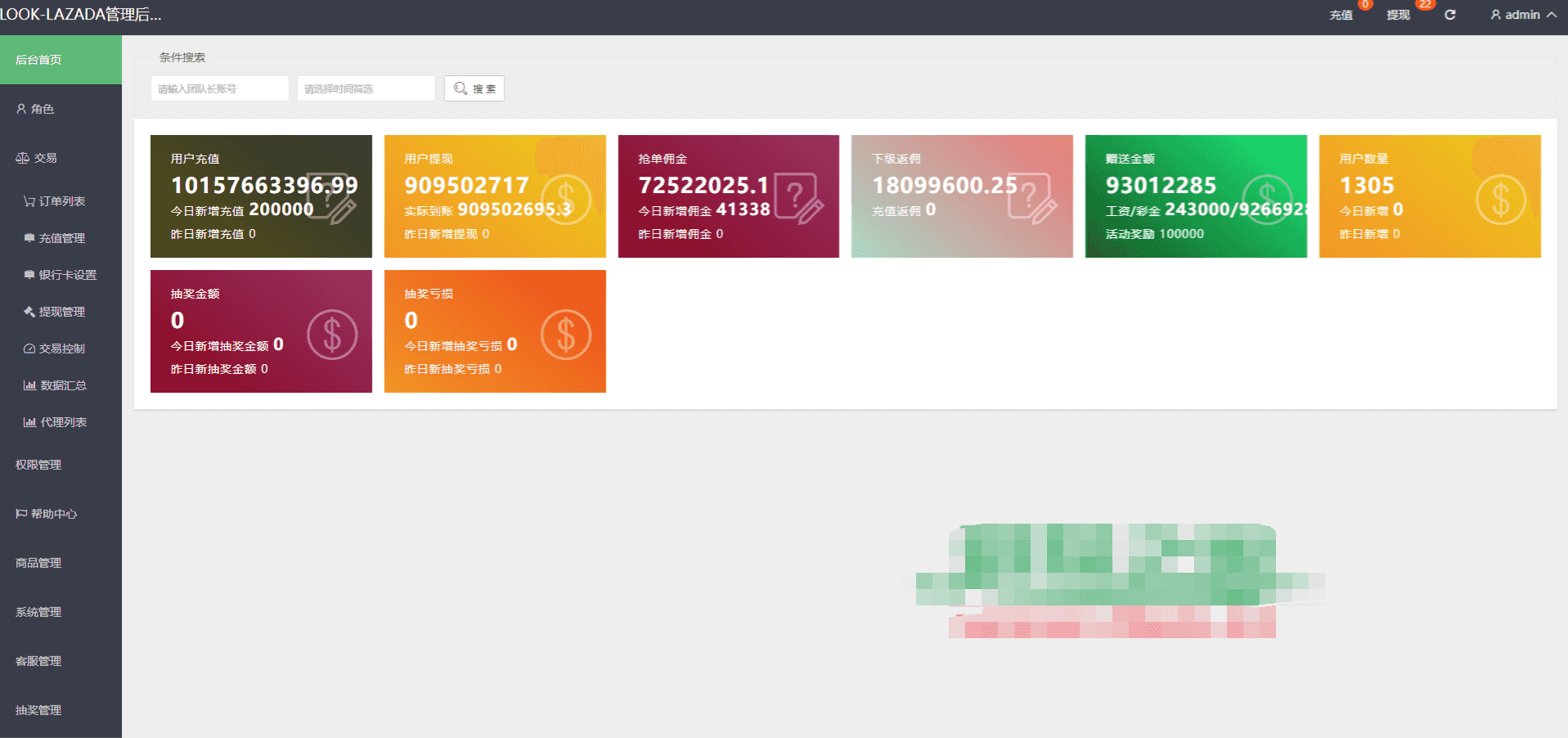Expand 权限管理 menu
Image resolution: width=1568 pixels, height=738 pixels.
(38, 465)
